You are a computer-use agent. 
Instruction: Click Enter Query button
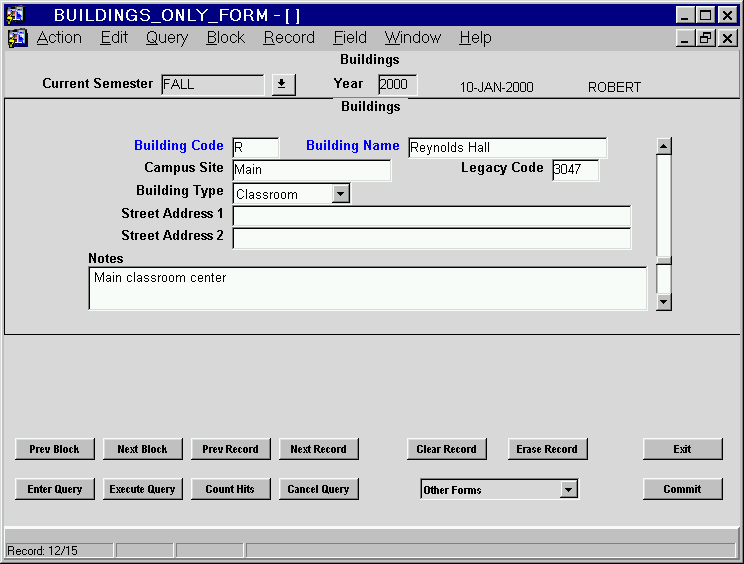(x=55, y=489)
